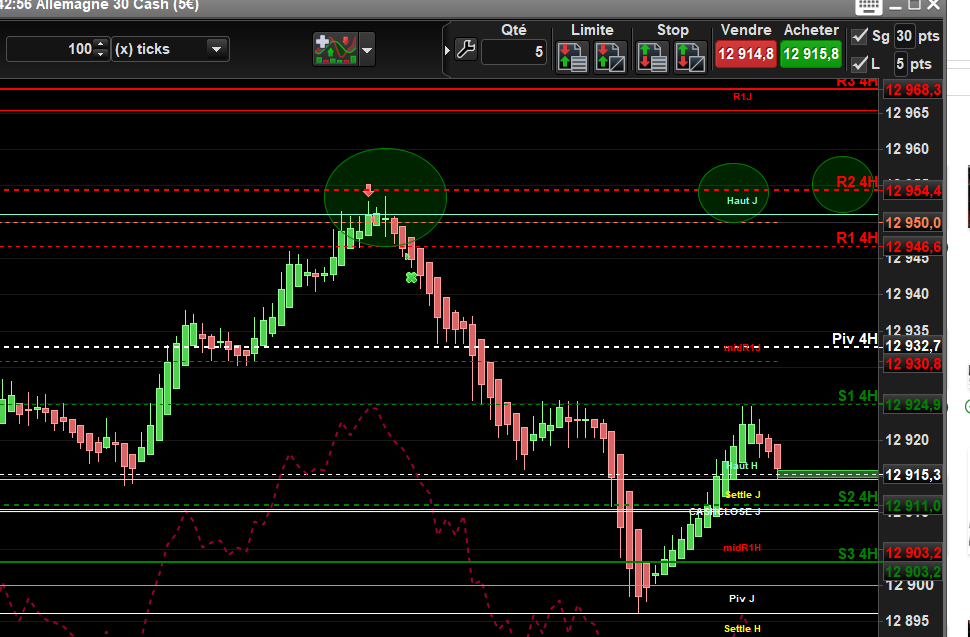Click the S2 4H level label
The height and width of the screenshot is (637, 970).
857,497
